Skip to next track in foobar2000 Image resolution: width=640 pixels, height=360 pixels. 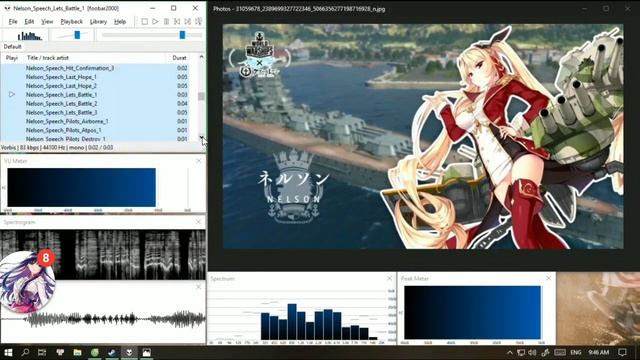pos(188,22)
